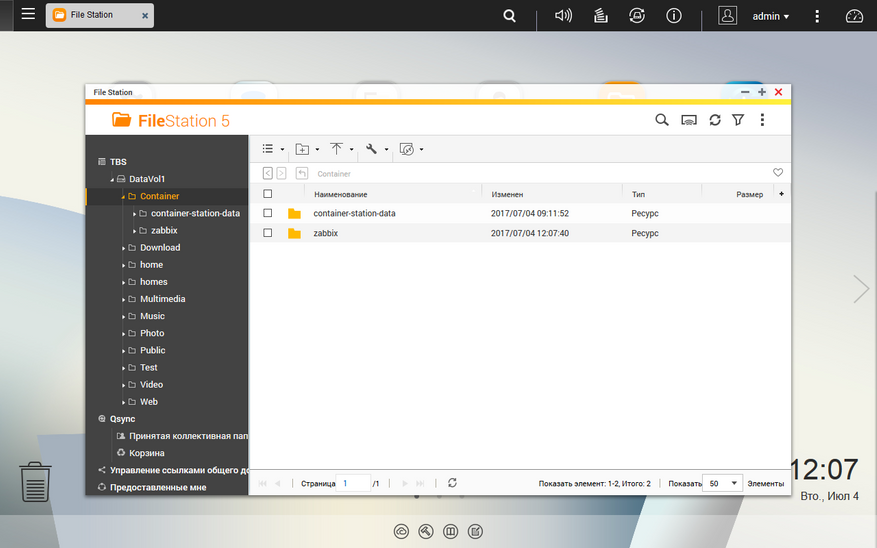Viewport: 877px width, 548px height.
Task: Sort by the Изменен column header
Action: [x=507, y=194]
